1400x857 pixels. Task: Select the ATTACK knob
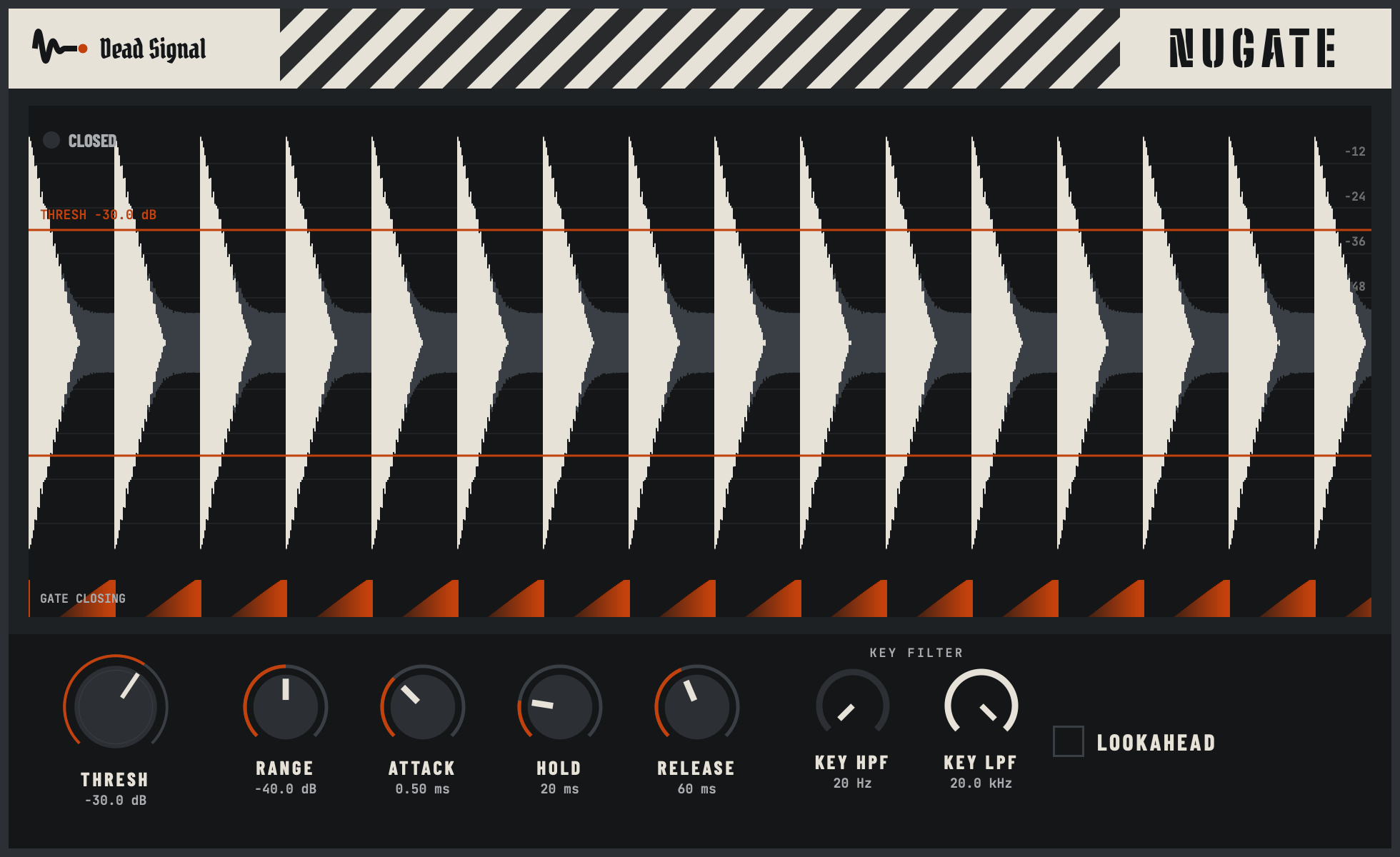pyautogui.click(x=422, y=707)
